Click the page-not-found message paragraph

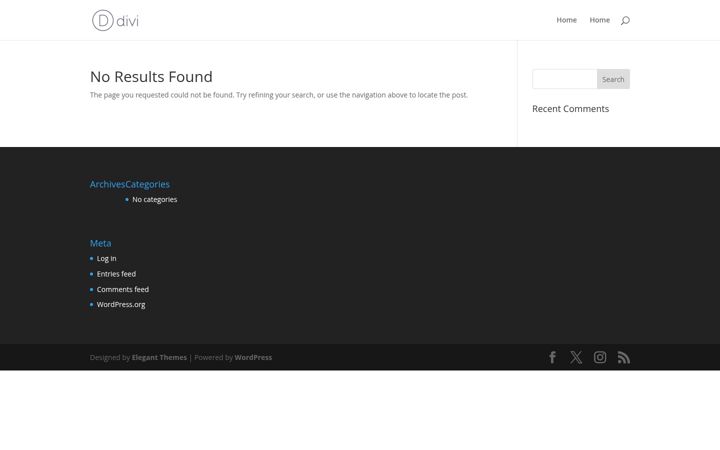279,95
